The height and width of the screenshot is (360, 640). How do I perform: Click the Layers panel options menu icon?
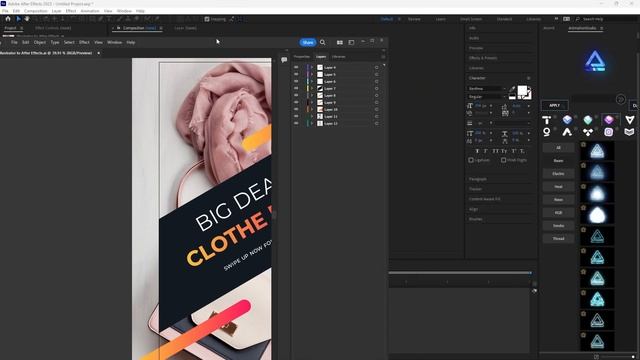coord(383,57)
